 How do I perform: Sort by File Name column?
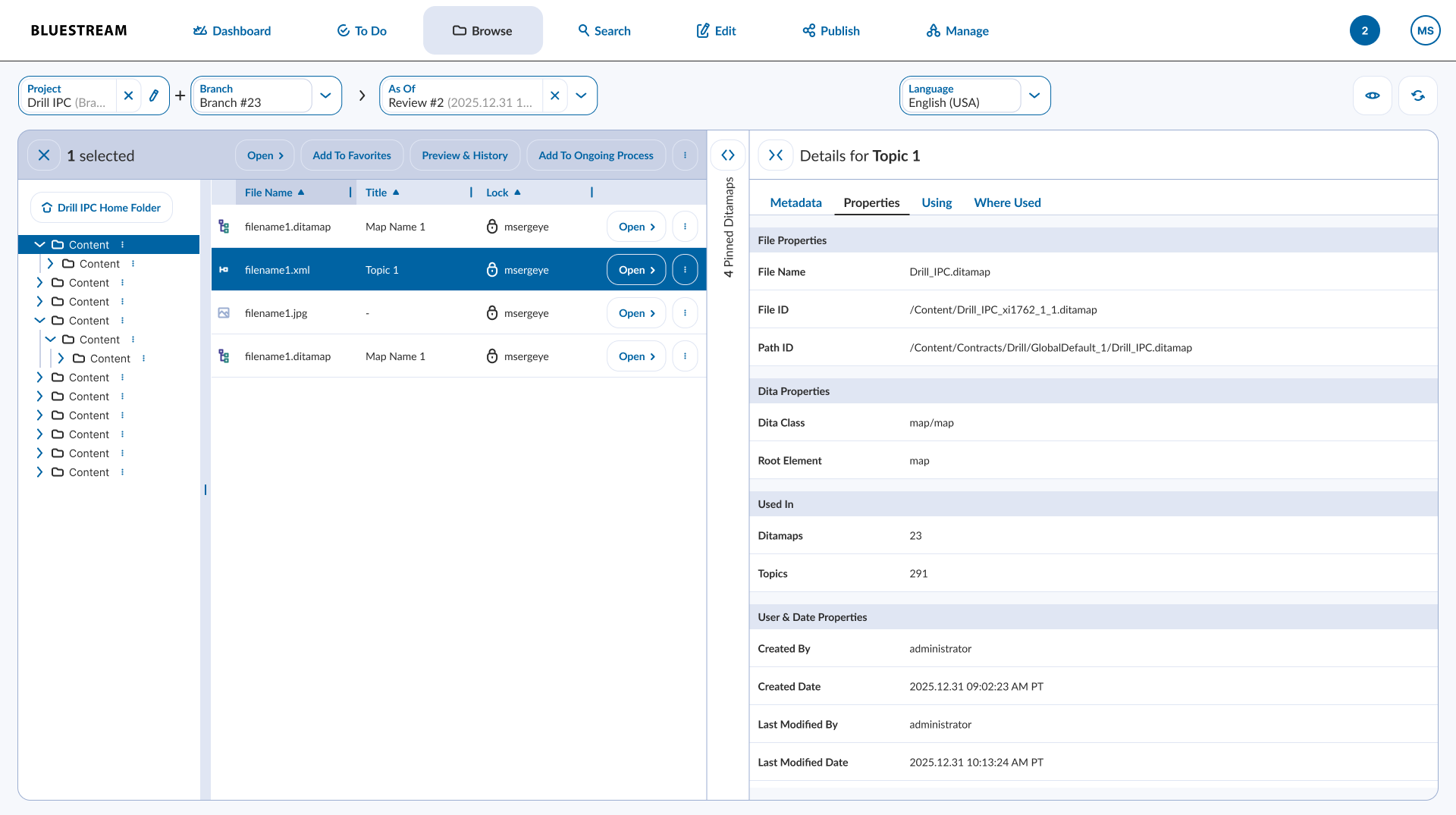pos(275,193)
